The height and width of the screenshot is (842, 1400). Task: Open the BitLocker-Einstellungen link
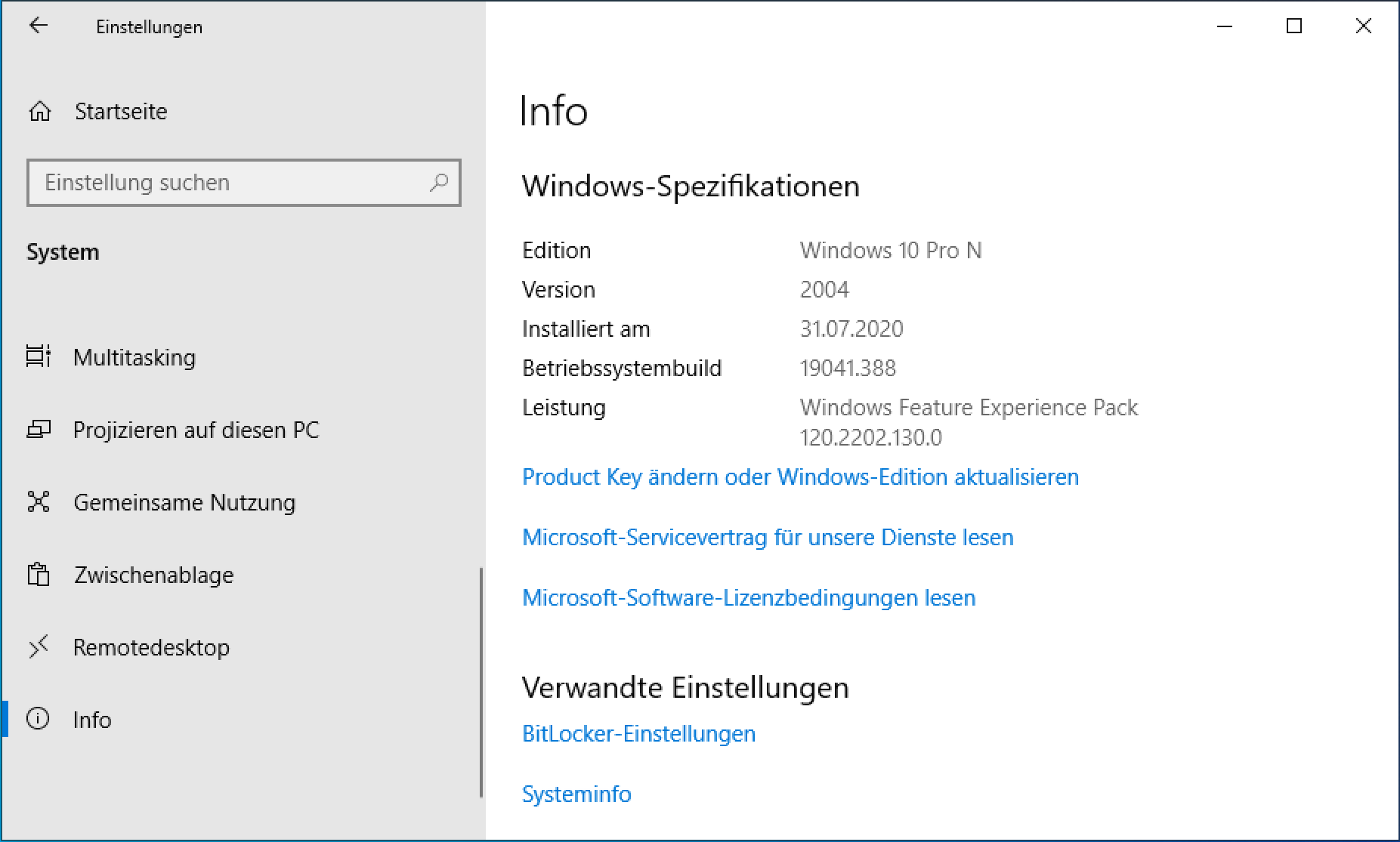click(x=638, y=734)
